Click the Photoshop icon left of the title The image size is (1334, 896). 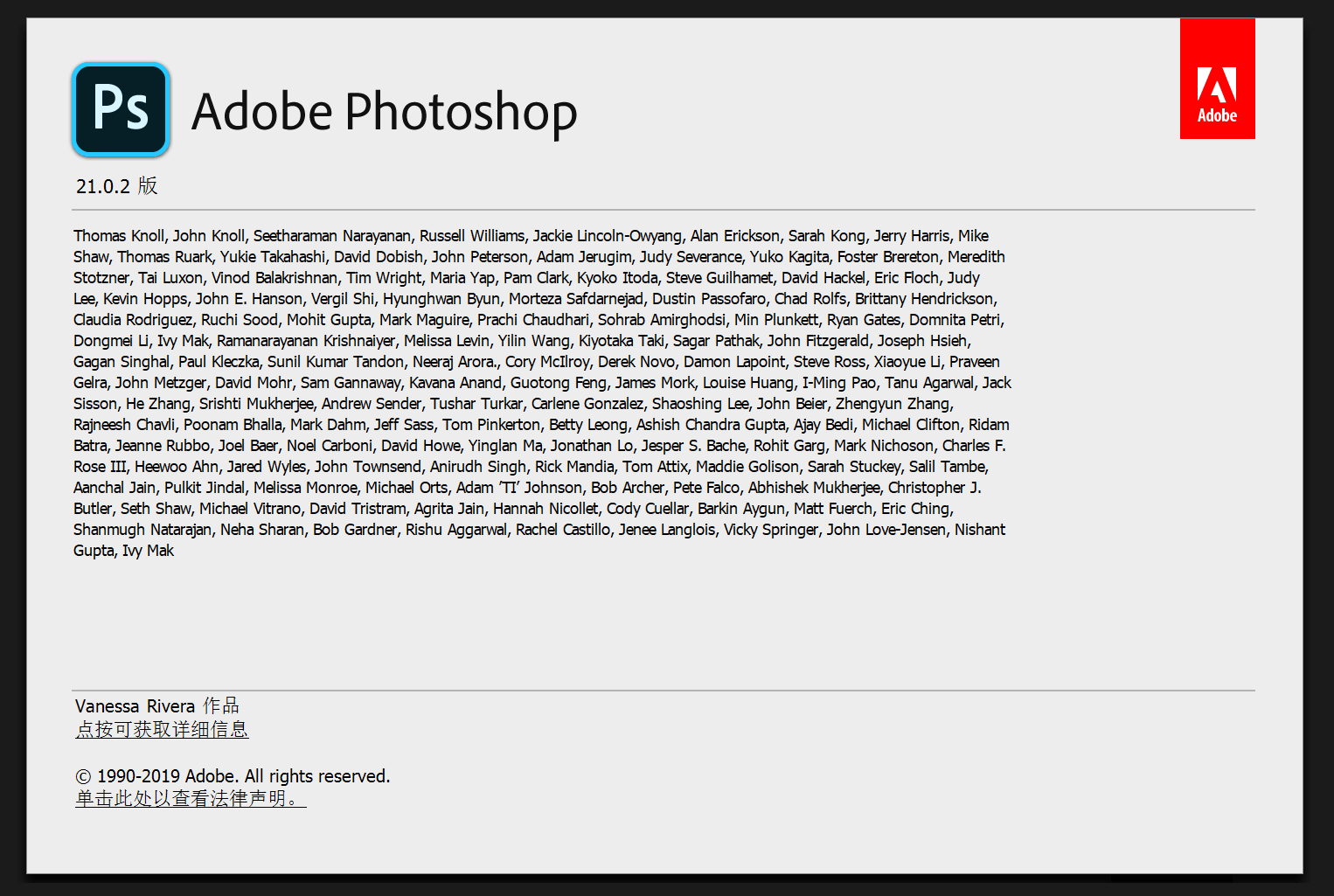tap(121, 109)
